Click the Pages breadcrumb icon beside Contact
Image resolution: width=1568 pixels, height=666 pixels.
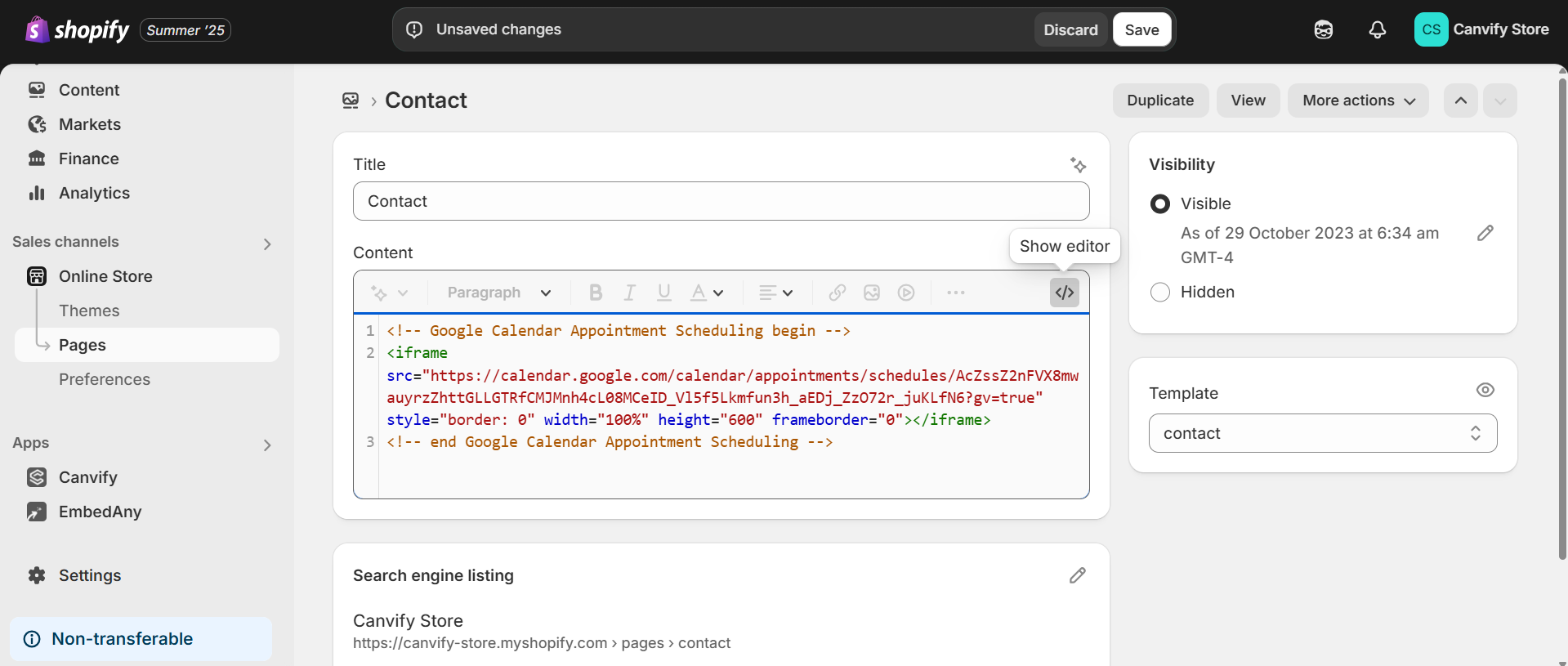(x=351, y=101)
